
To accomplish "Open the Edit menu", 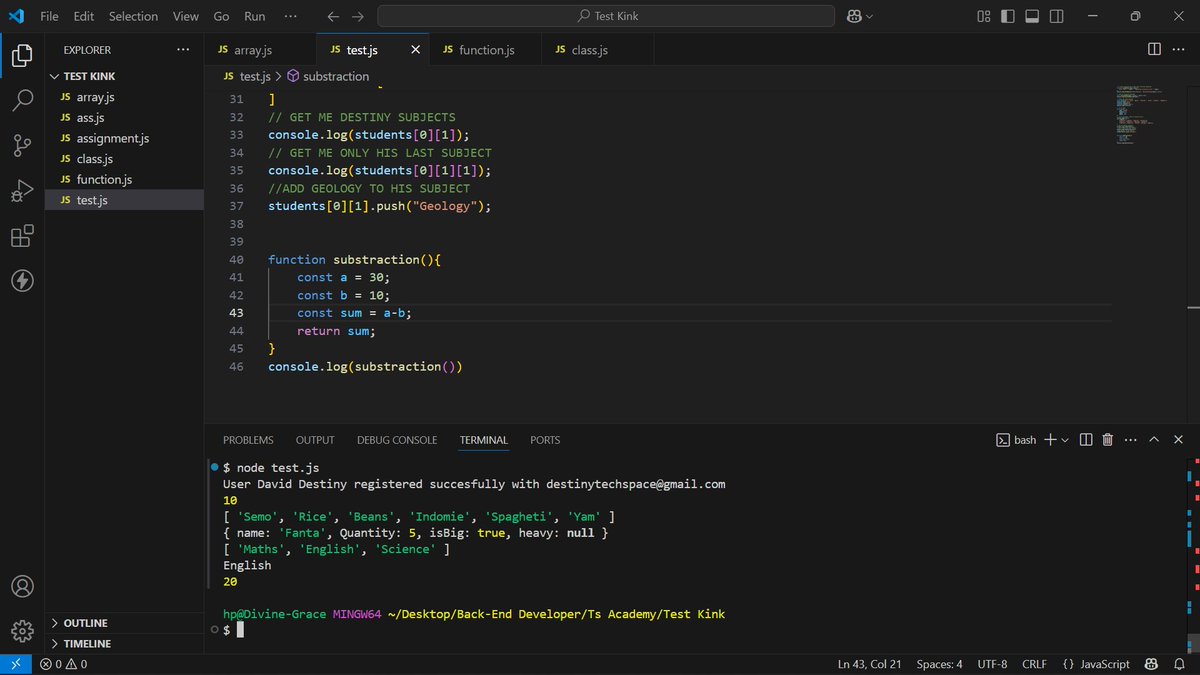I will point(83,16).
